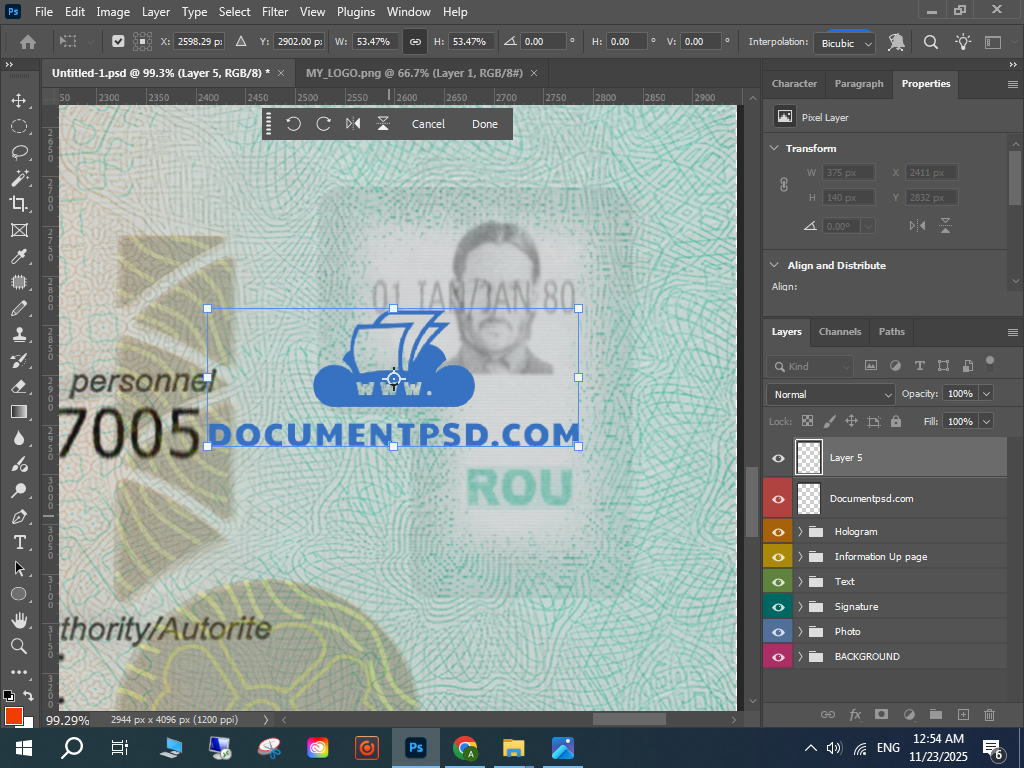Toggle visibility of the Hologram group
1024x768 pixels.
778,532
